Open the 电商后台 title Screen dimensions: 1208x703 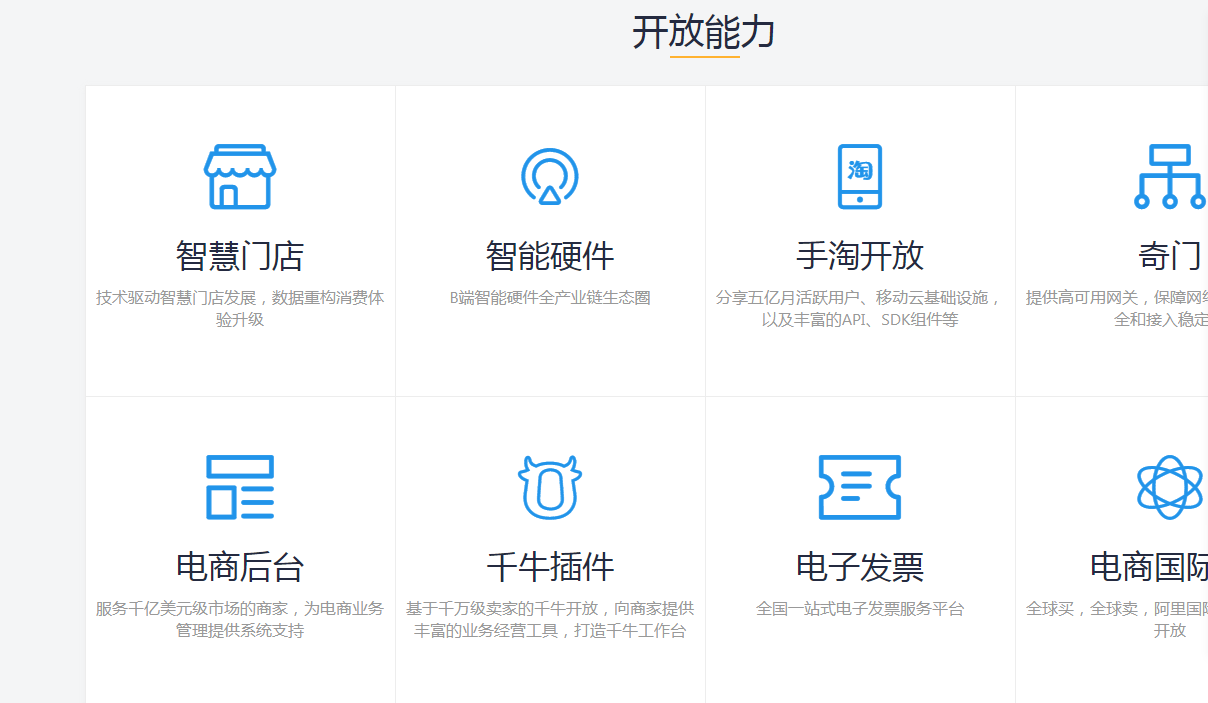(240, 567)
